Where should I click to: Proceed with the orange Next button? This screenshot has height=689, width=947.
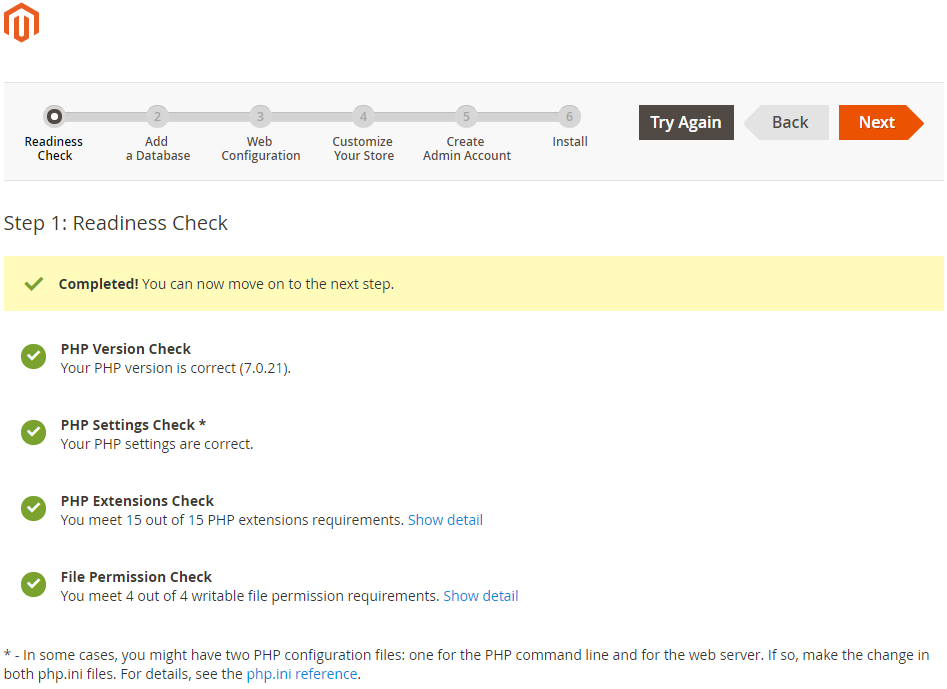877,122
